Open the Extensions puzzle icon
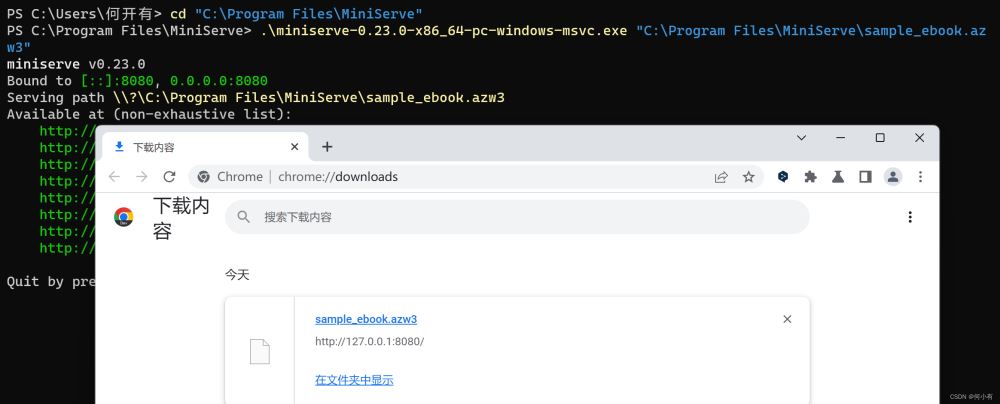Image resolution: width=1000 pixels, height=404 pixels. tap(811, 177)
